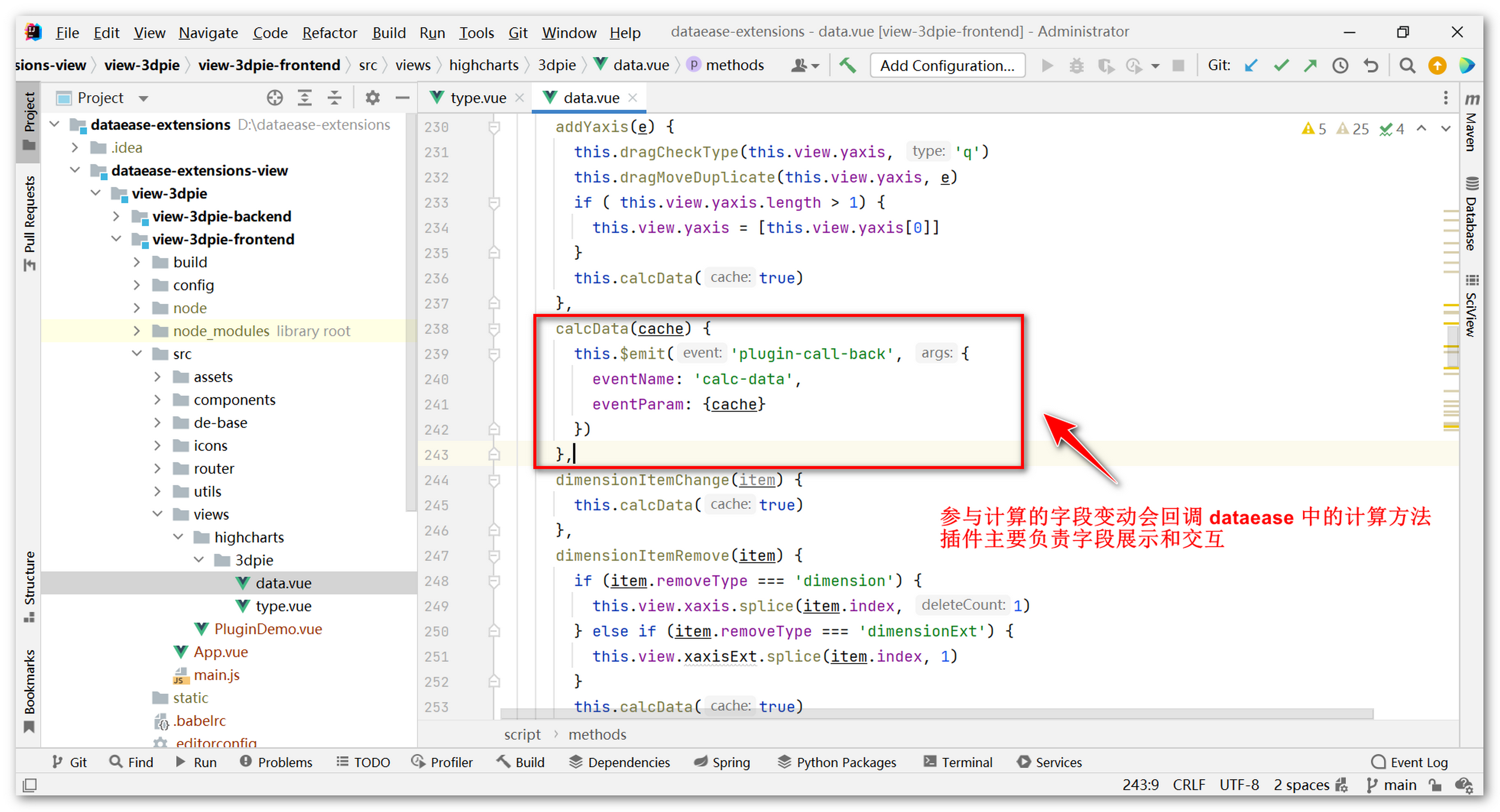Click the CRLF line separator indicator
Screen dimensions: 1500x812
tap(1189, 785)
